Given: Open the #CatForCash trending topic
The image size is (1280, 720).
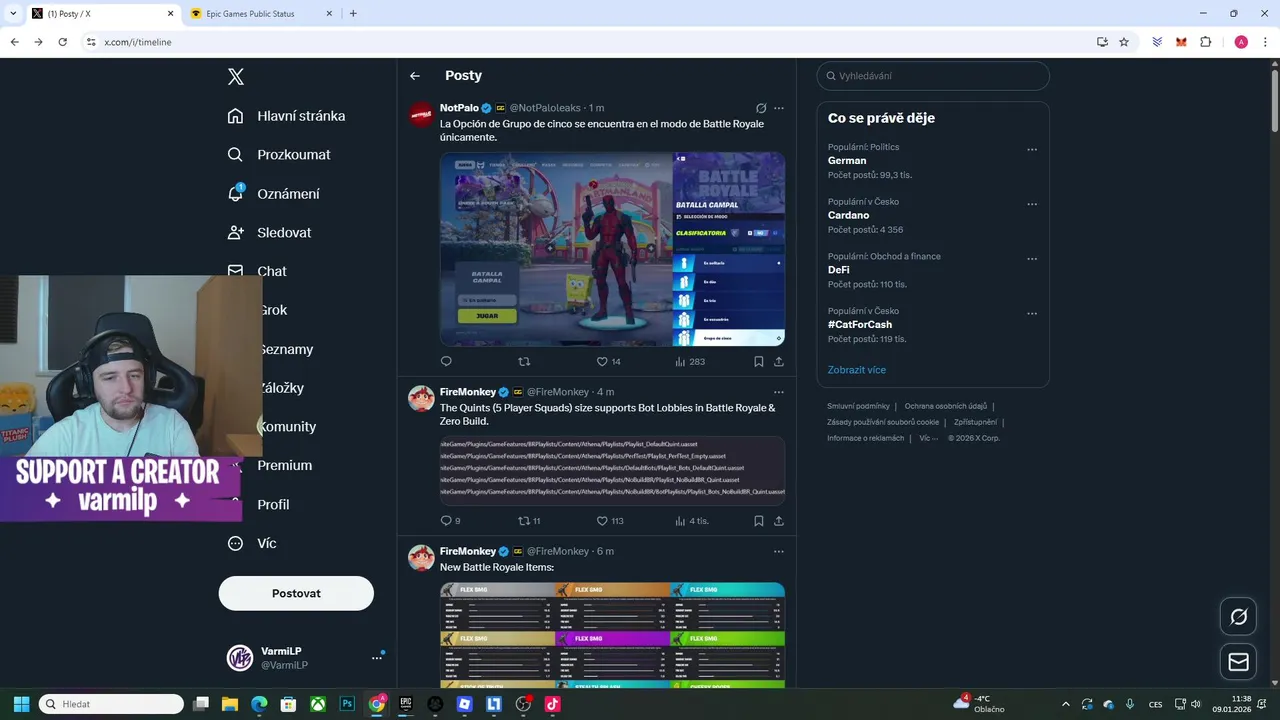Looking at the screenshot, I should point(860,325).
